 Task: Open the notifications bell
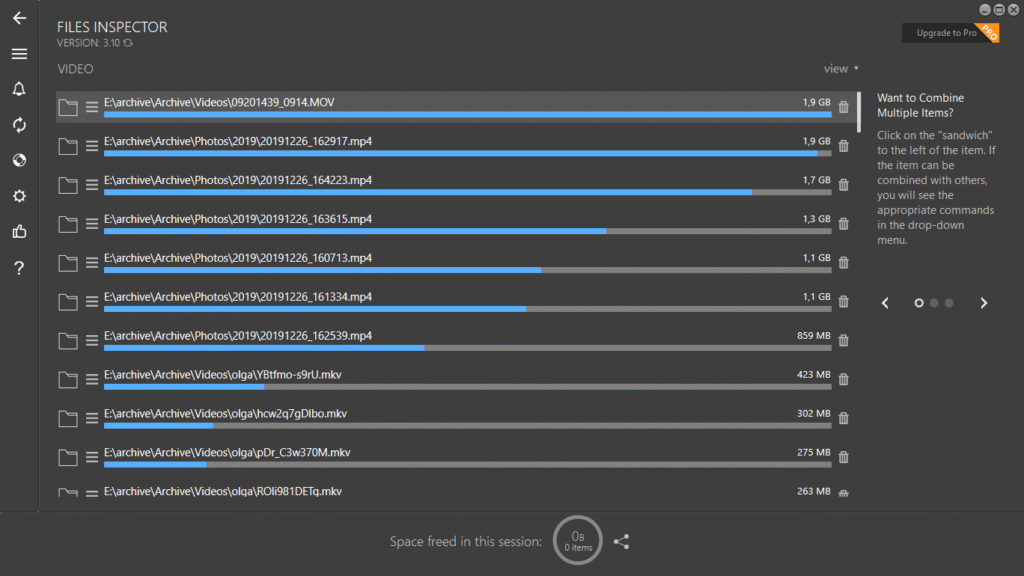pos(19,90)
